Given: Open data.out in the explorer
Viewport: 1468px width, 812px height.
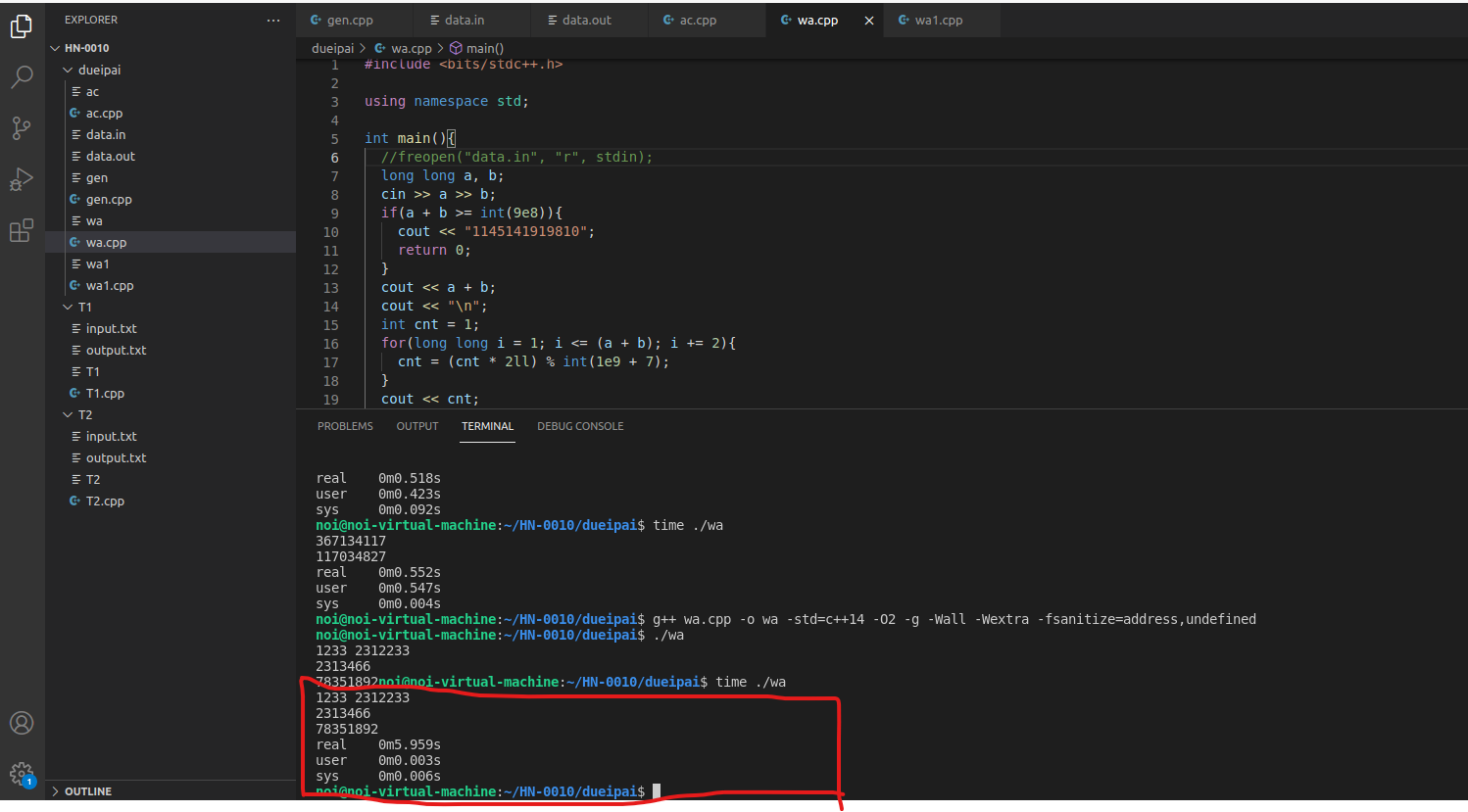Looking at the screenshot, I should point(171,157).
